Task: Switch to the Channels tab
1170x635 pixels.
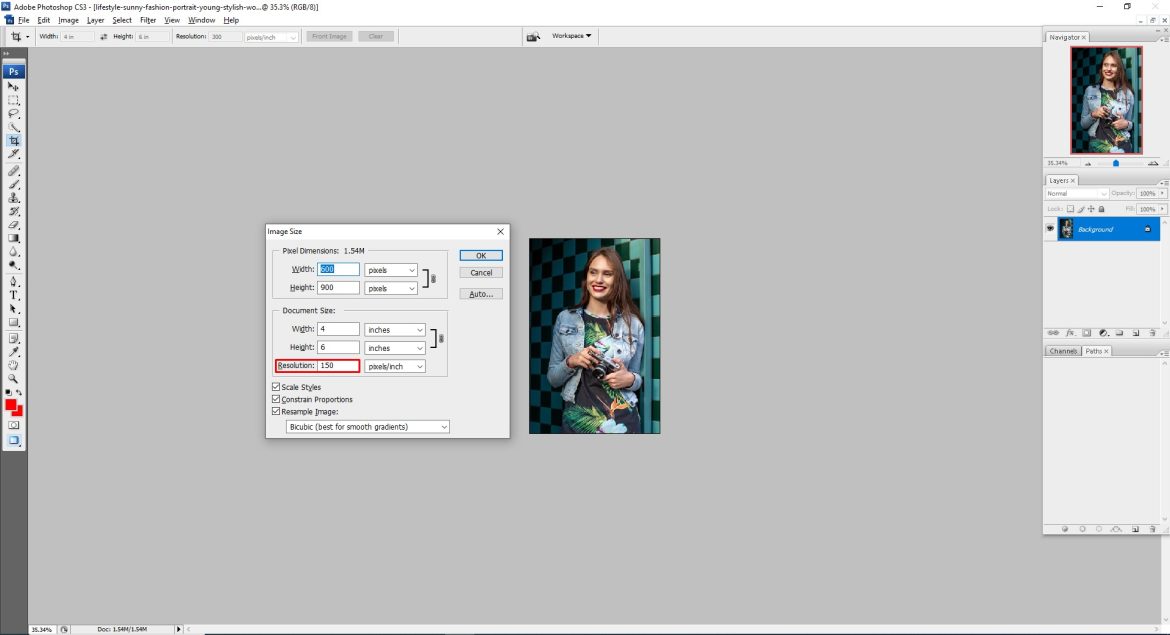Action: (1062, 351)
